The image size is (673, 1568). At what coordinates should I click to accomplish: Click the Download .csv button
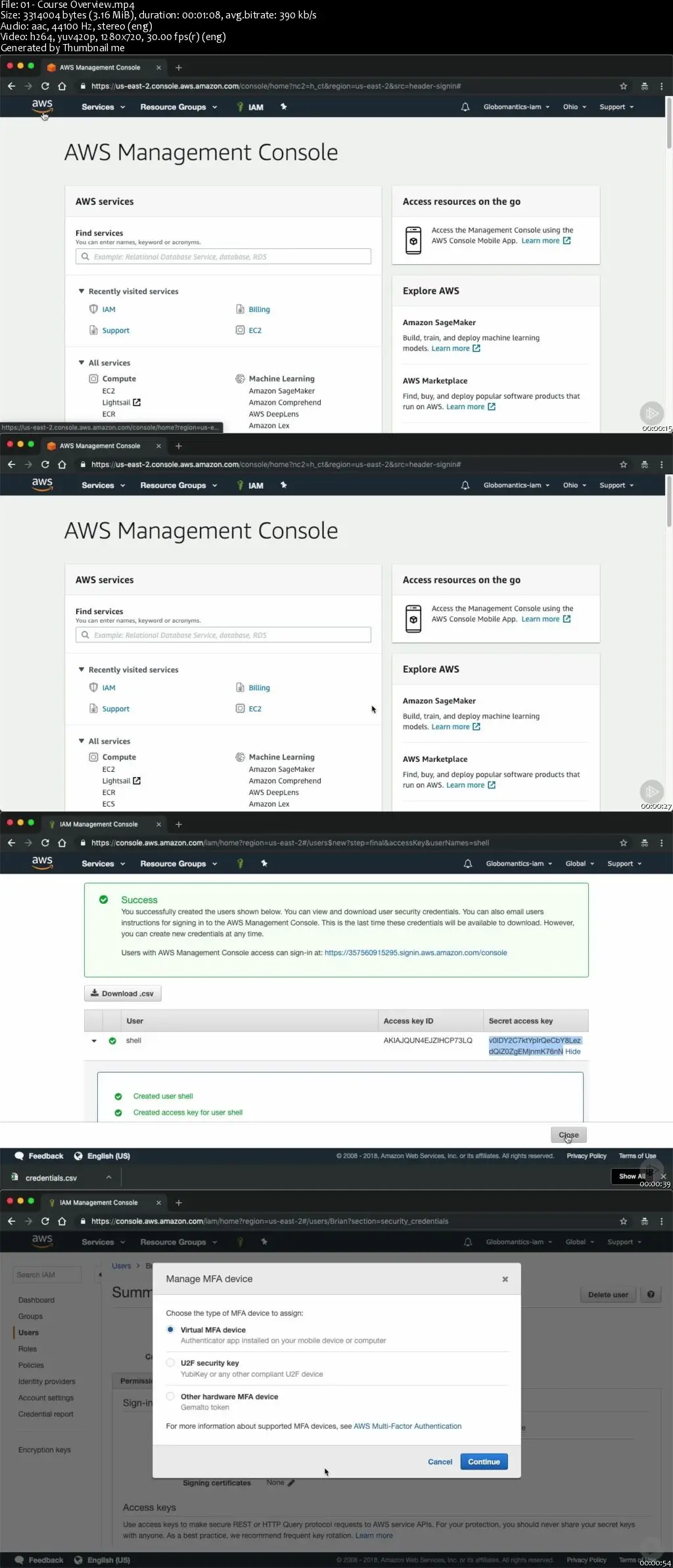(x=122, y=993)
